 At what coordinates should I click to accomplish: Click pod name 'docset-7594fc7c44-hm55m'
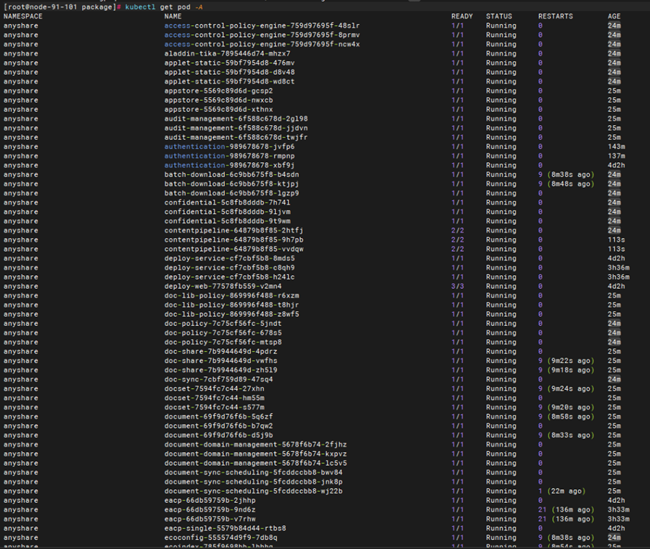click(x=214, y=398)
